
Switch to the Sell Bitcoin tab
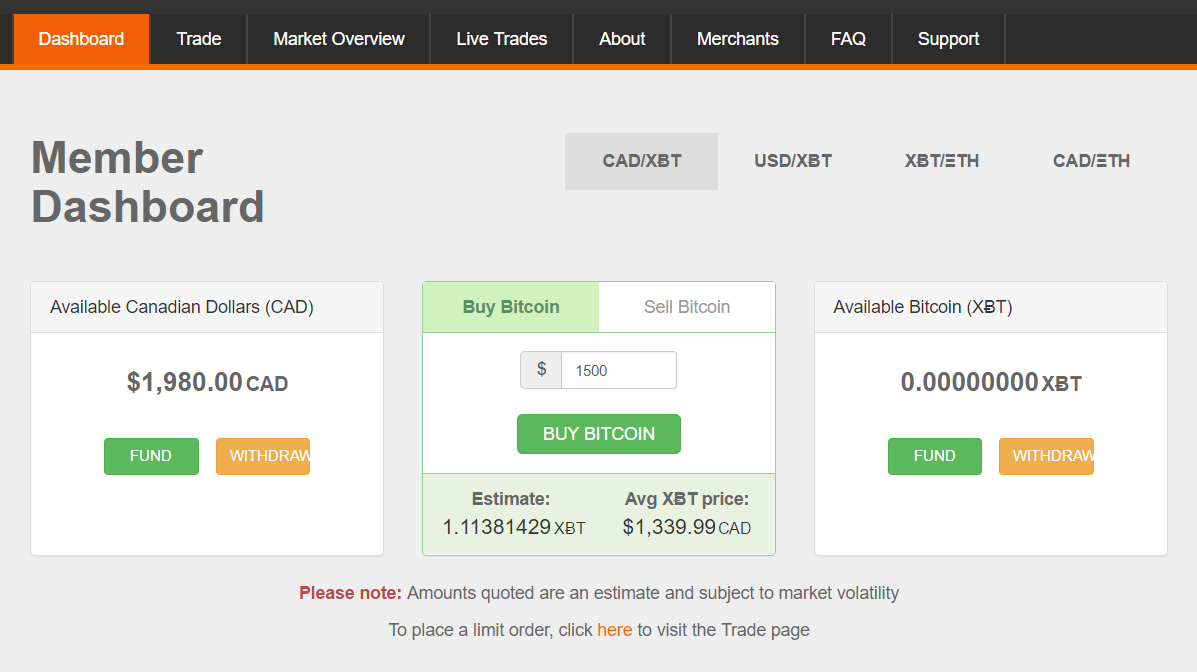click(x=686, y=307)
